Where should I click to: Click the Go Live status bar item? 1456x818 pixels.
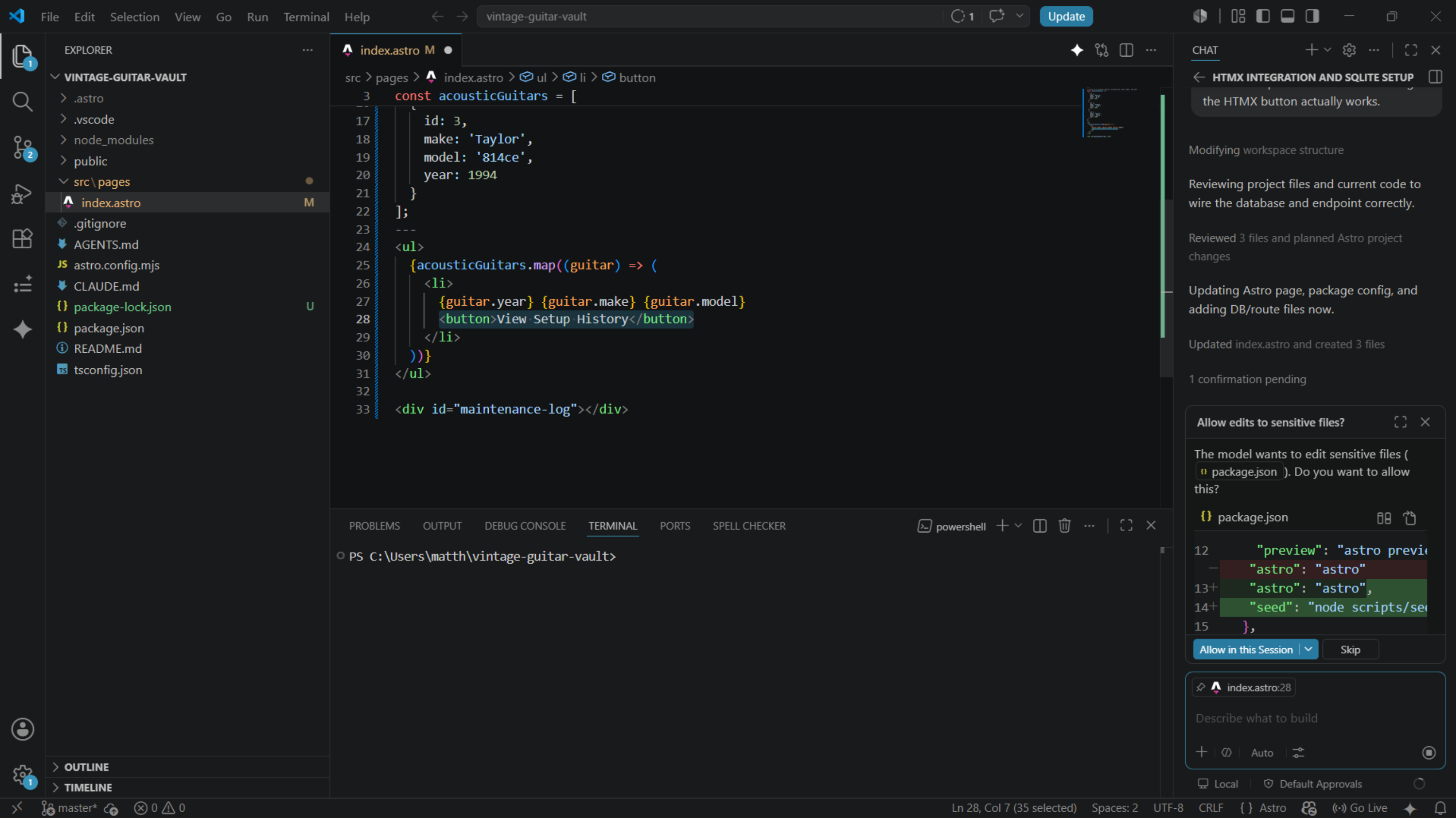click(x=1359, y=808)
